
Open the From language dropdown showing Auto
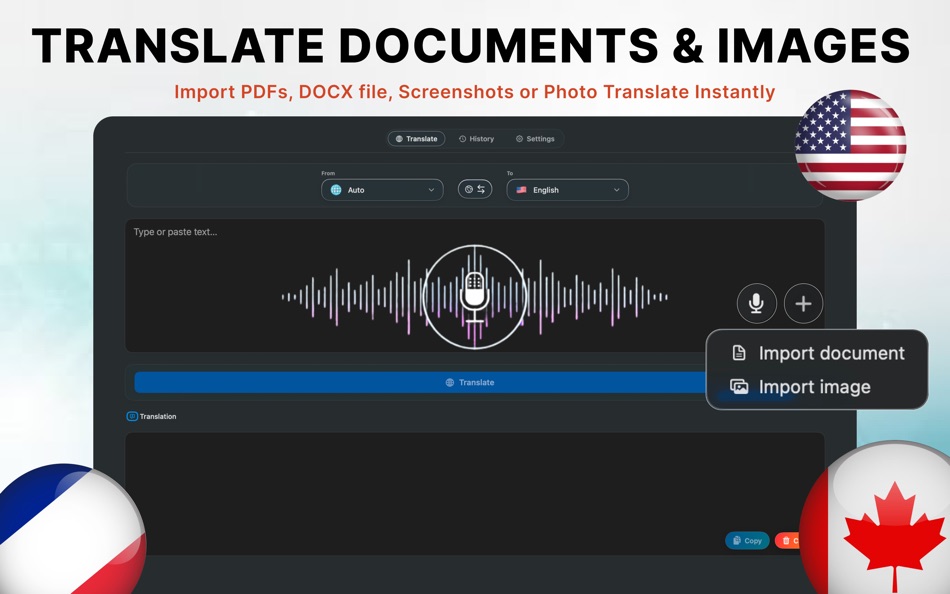(x=381, y=189)
